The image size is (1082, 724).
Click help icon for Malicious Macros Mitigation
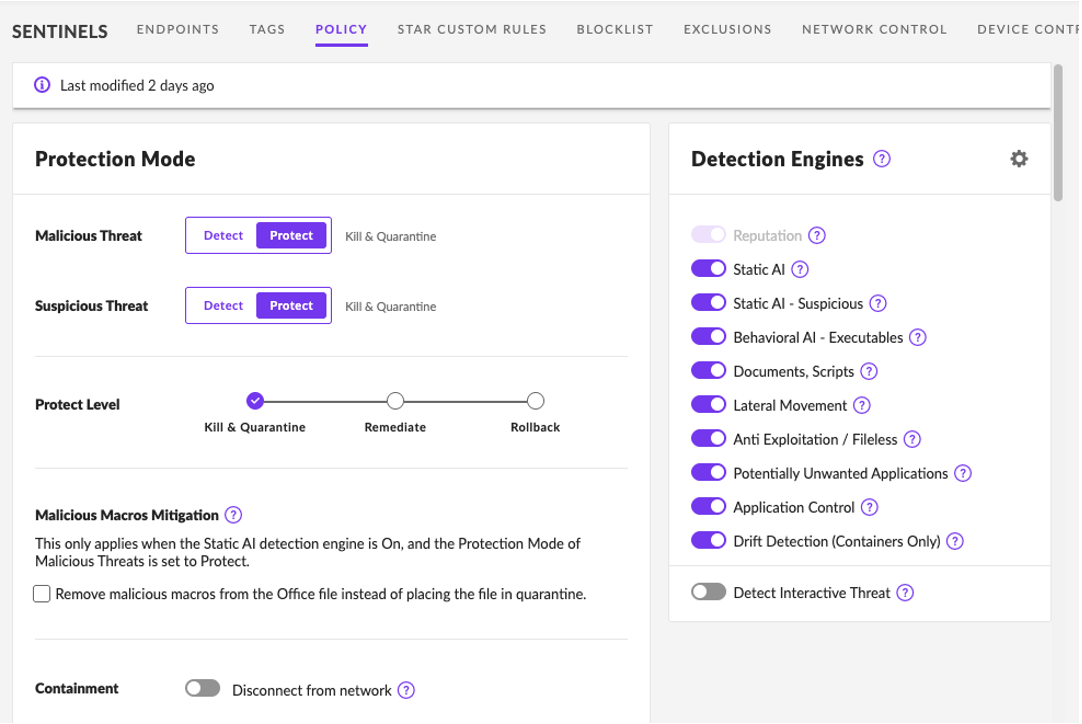point(233,516)
